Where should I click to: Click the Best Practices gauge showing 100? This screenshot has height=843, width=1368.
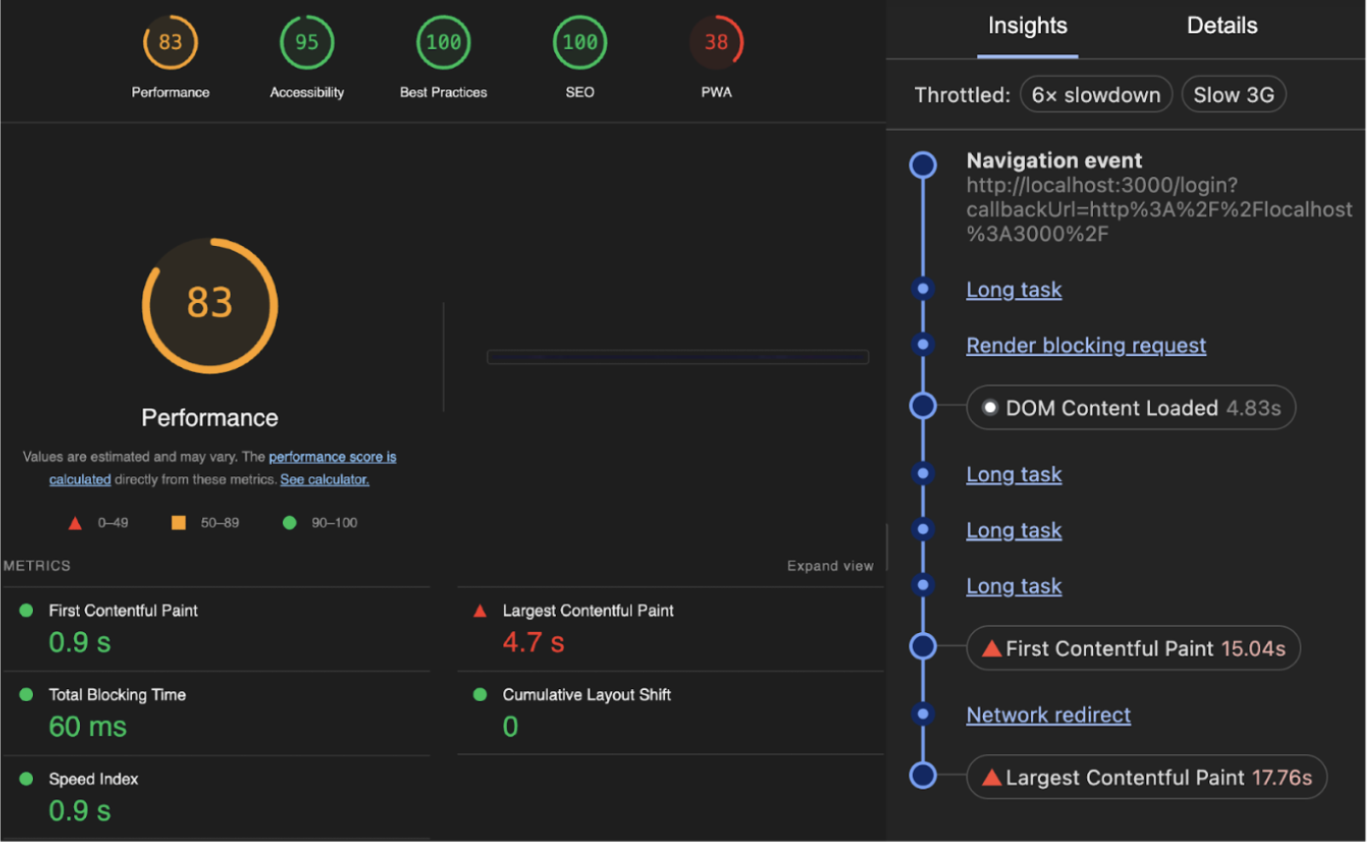[443, 42]
